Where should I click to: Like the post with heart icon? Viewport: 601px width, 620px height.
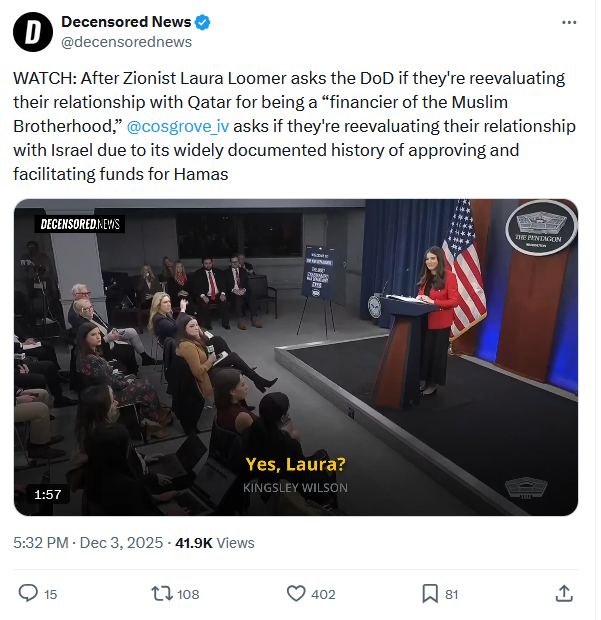(x=295, y=593)
